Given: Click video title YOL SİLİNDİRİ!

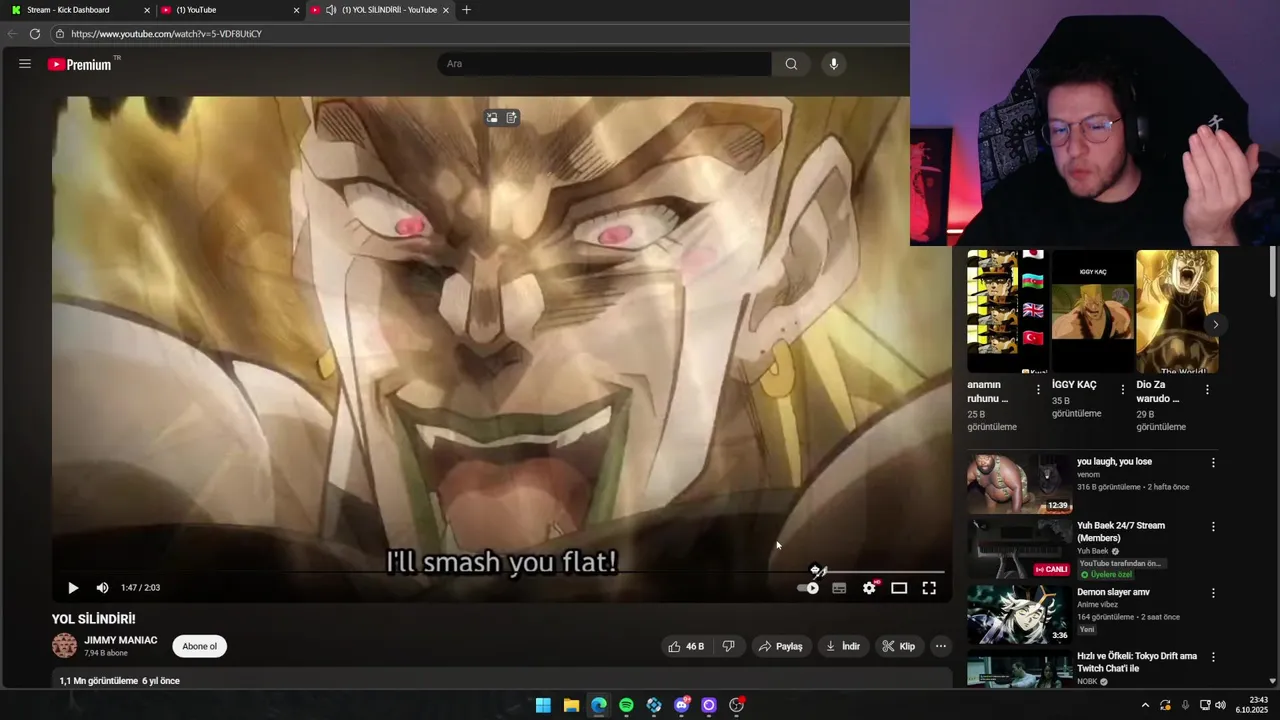Looking at the screenshot, I should point(93,619).
